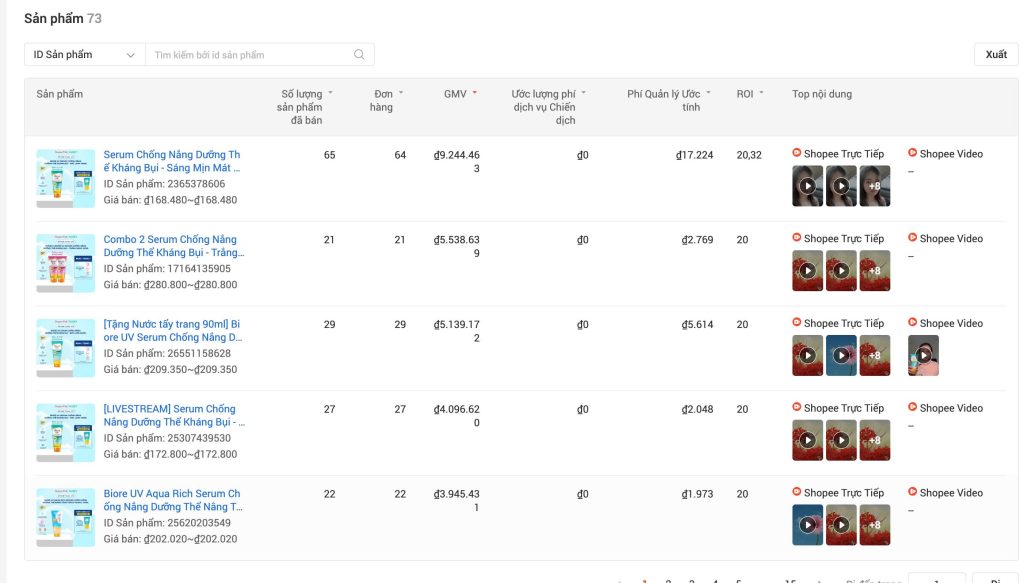The image size is (1024, 583).
Task: Open Biore UV Aqua Rich Serum product link
Action: tap(173, 501)
